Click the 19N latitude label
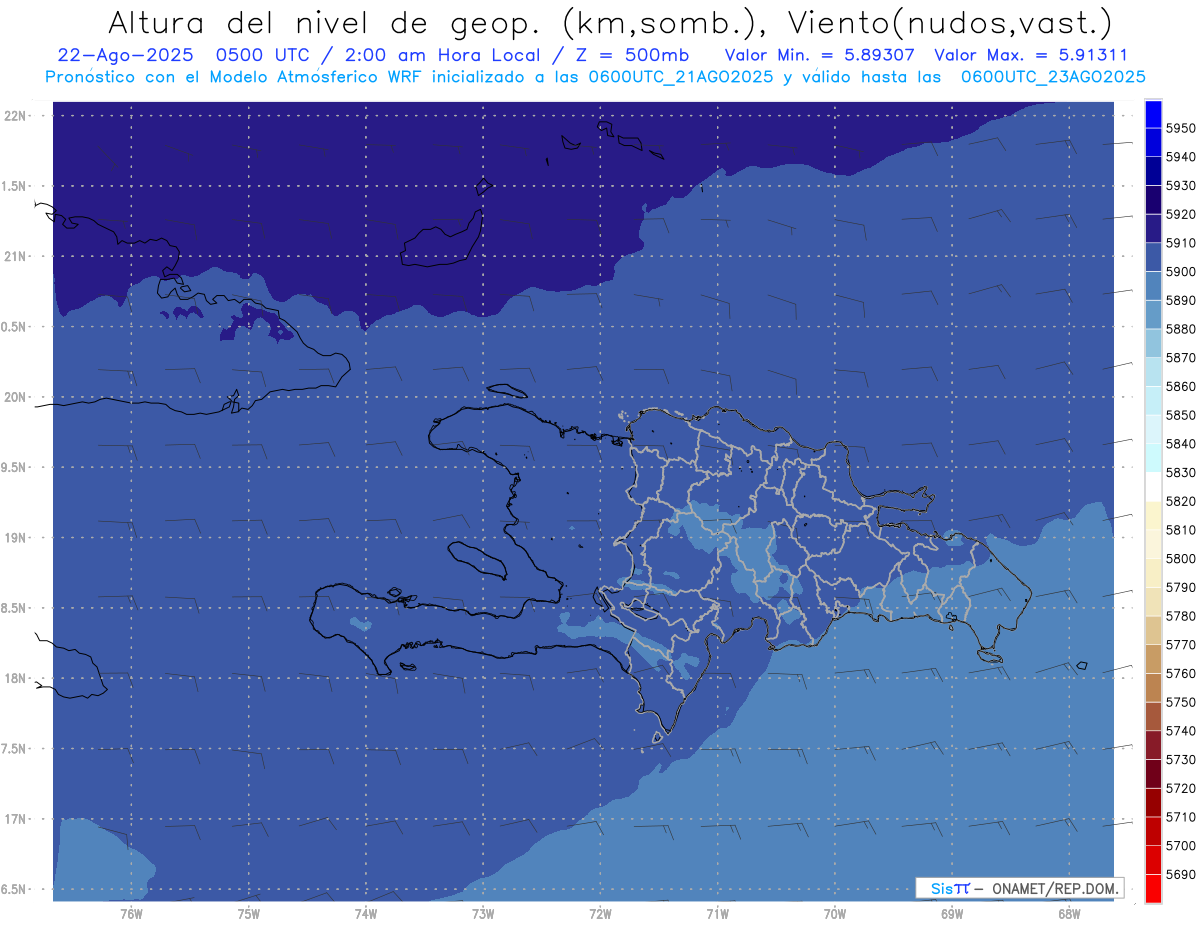 tap(16, 538)
